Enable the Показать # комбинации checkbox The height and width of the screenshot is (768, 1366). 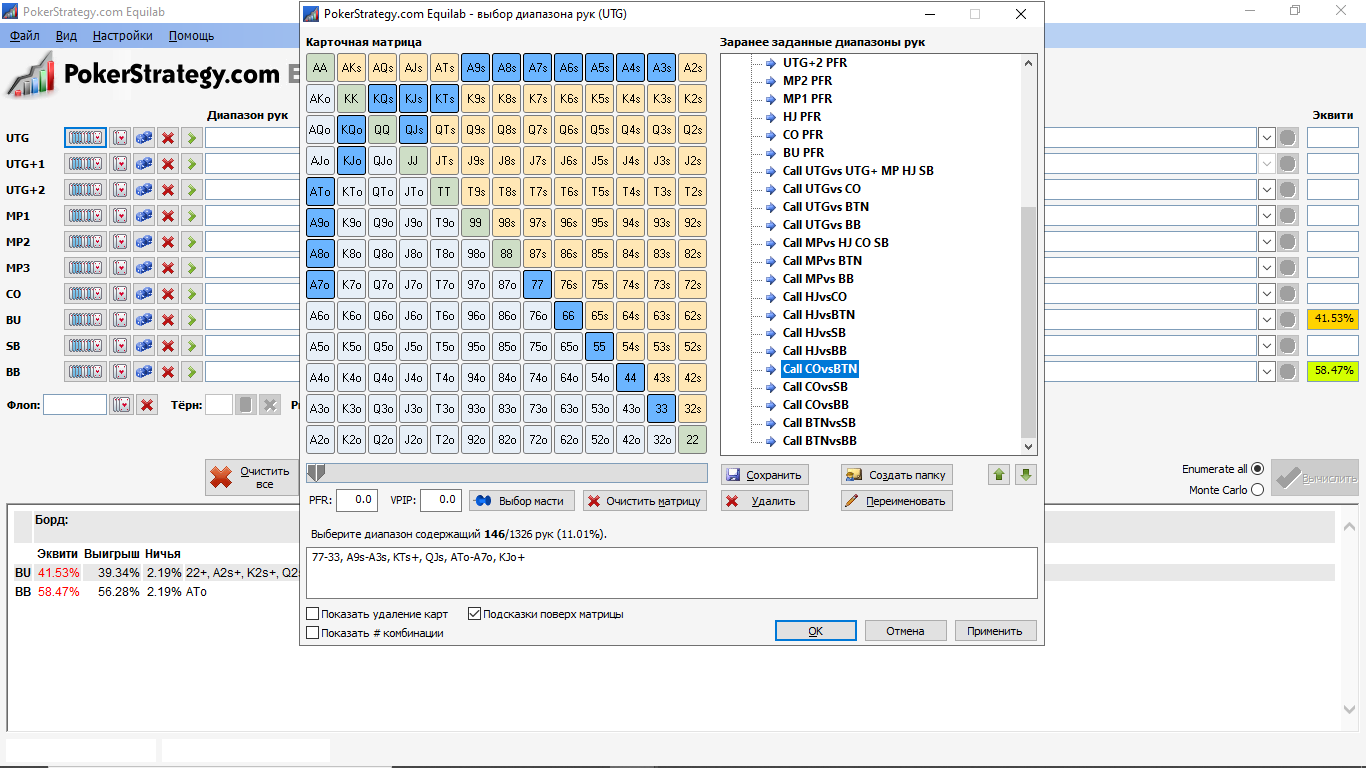coord(313,633)
